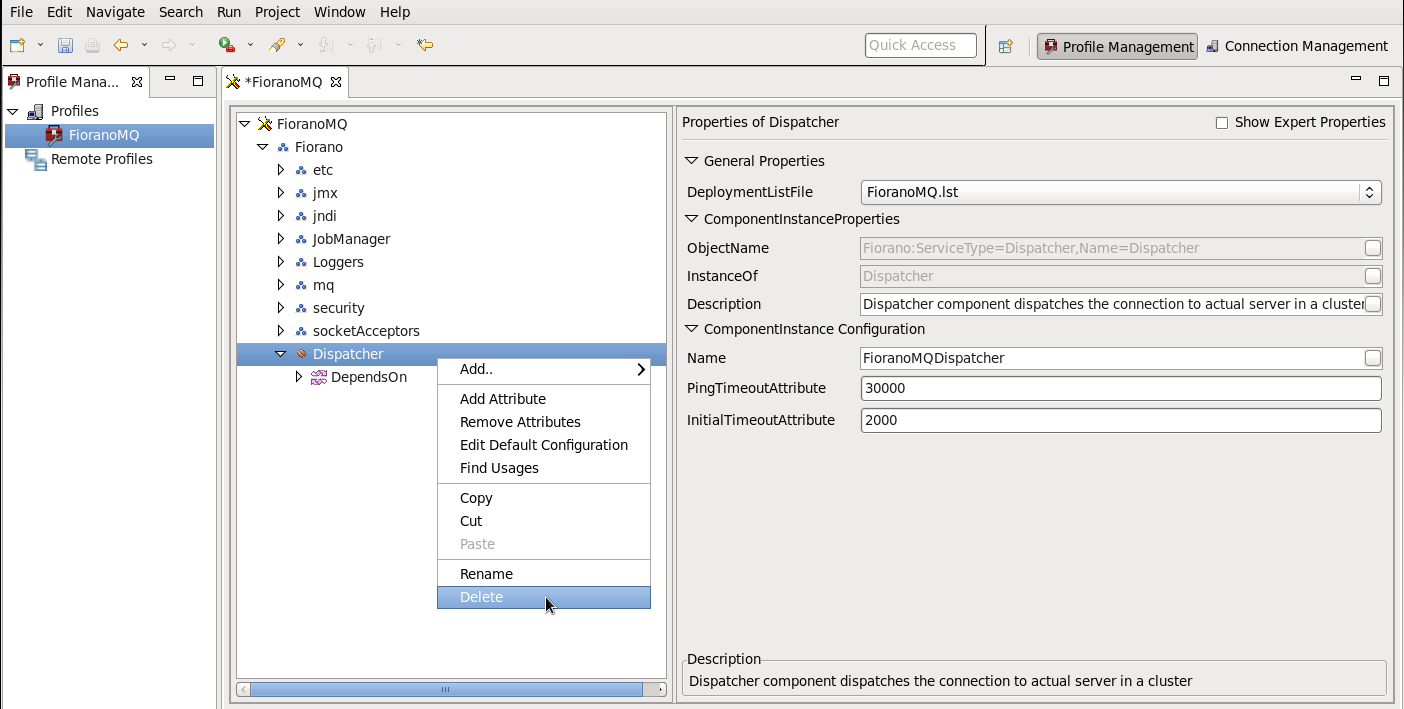Click the previous annotation up-arrow icon
The height and width of the screenshot is (709, 1404).
click(373, 45)
